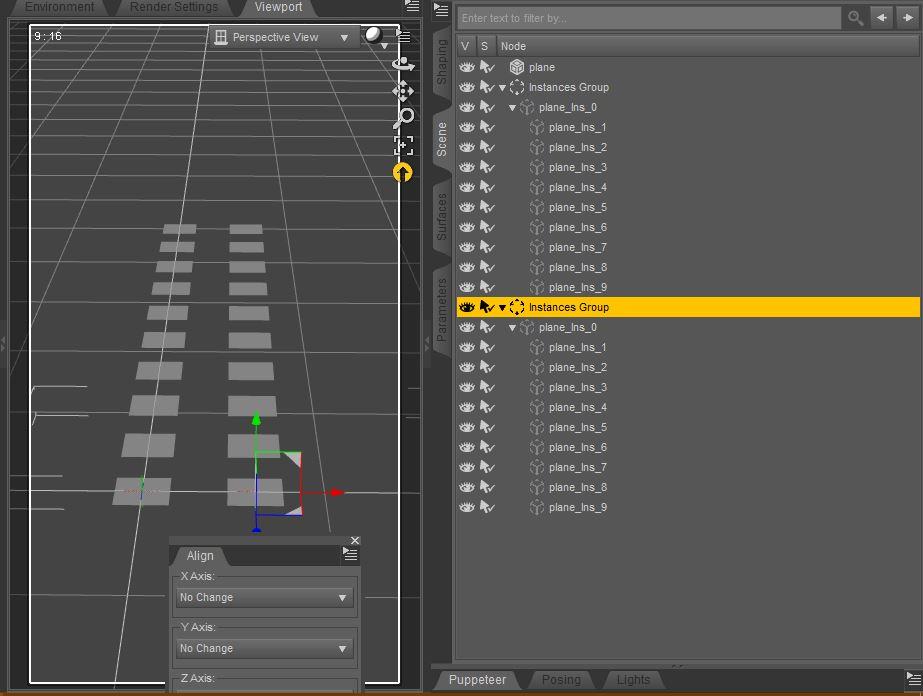This screenshot has width=923, height=696.
Task: Open the Scene side tab
Action: tap(441, 139)
